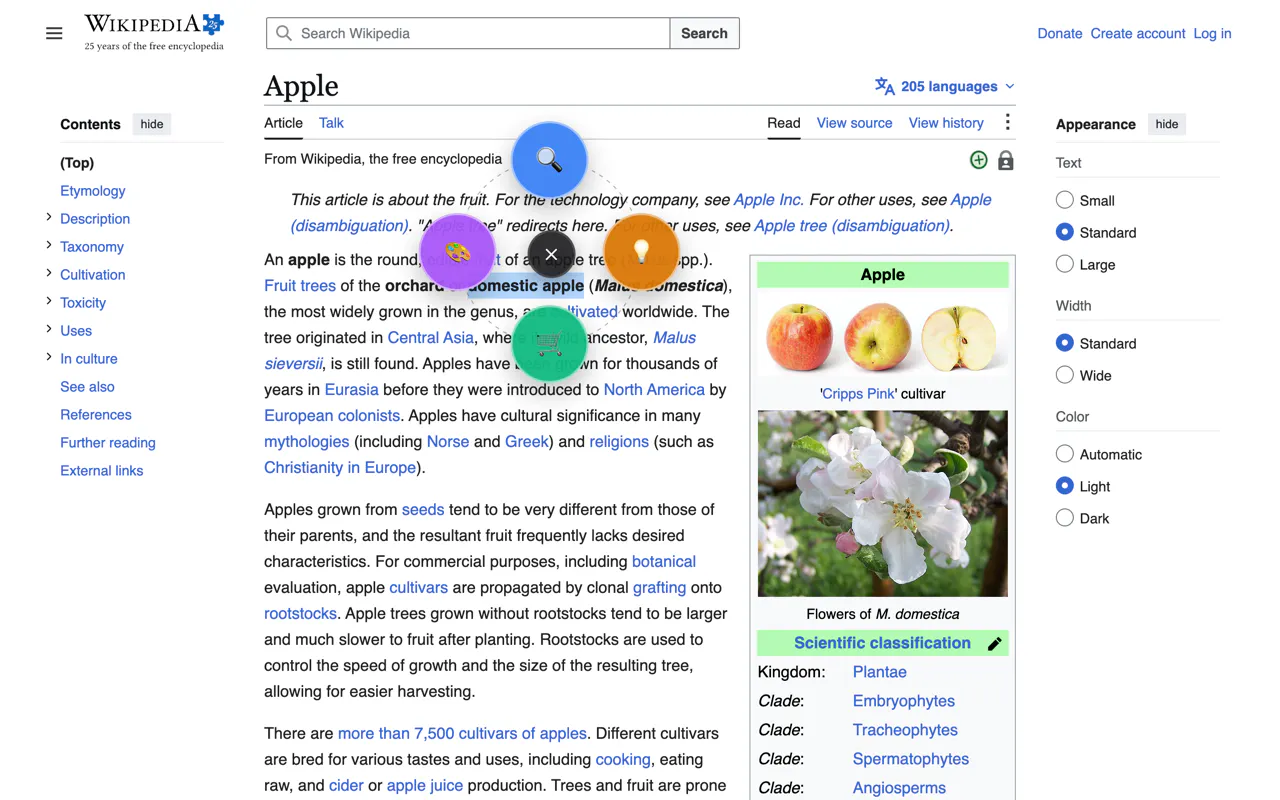Hide the Contents sidebar

(x=152, y=124)
